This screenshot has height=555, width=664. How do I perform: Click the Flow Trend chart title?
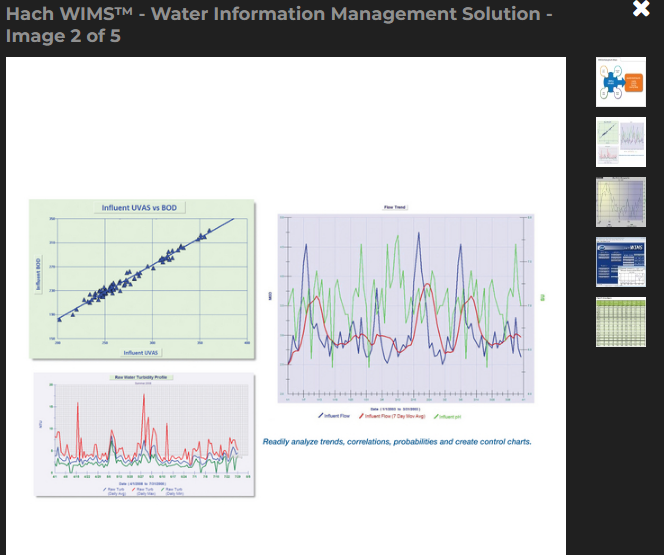point(395,207)
